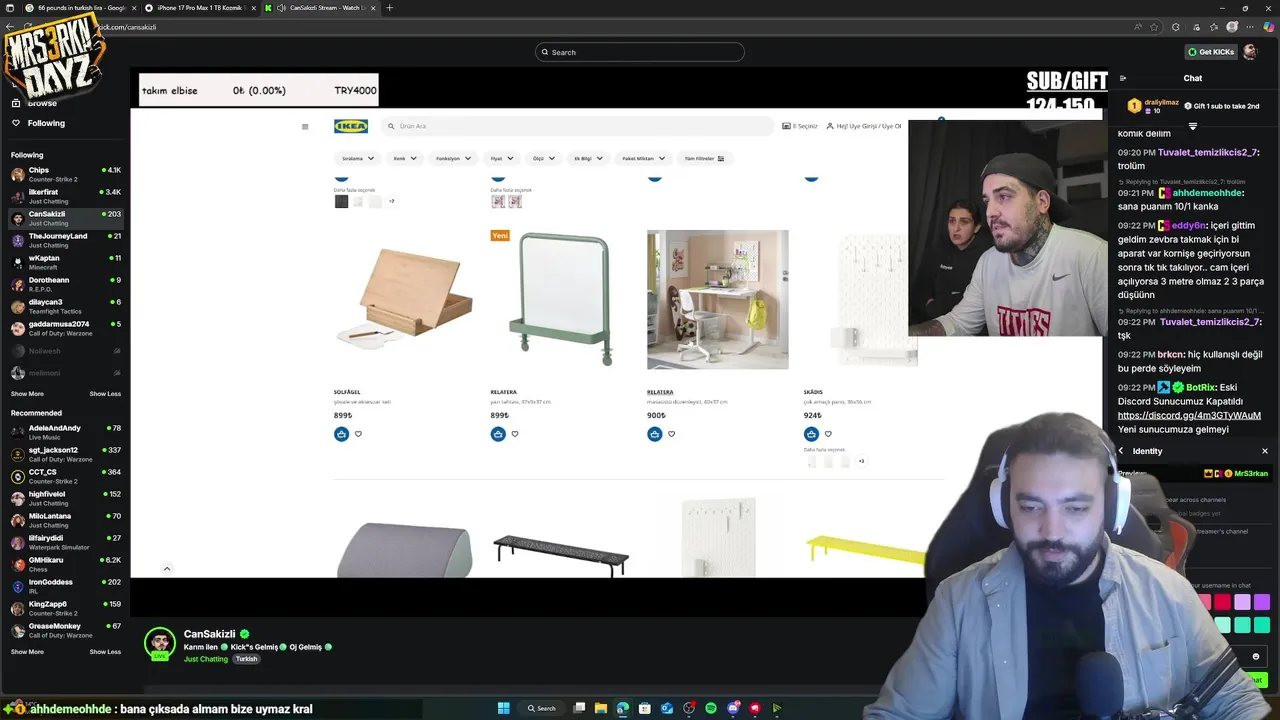
Task: Open the SOLFÄGEL easel product image
Action: coord(404,299)
